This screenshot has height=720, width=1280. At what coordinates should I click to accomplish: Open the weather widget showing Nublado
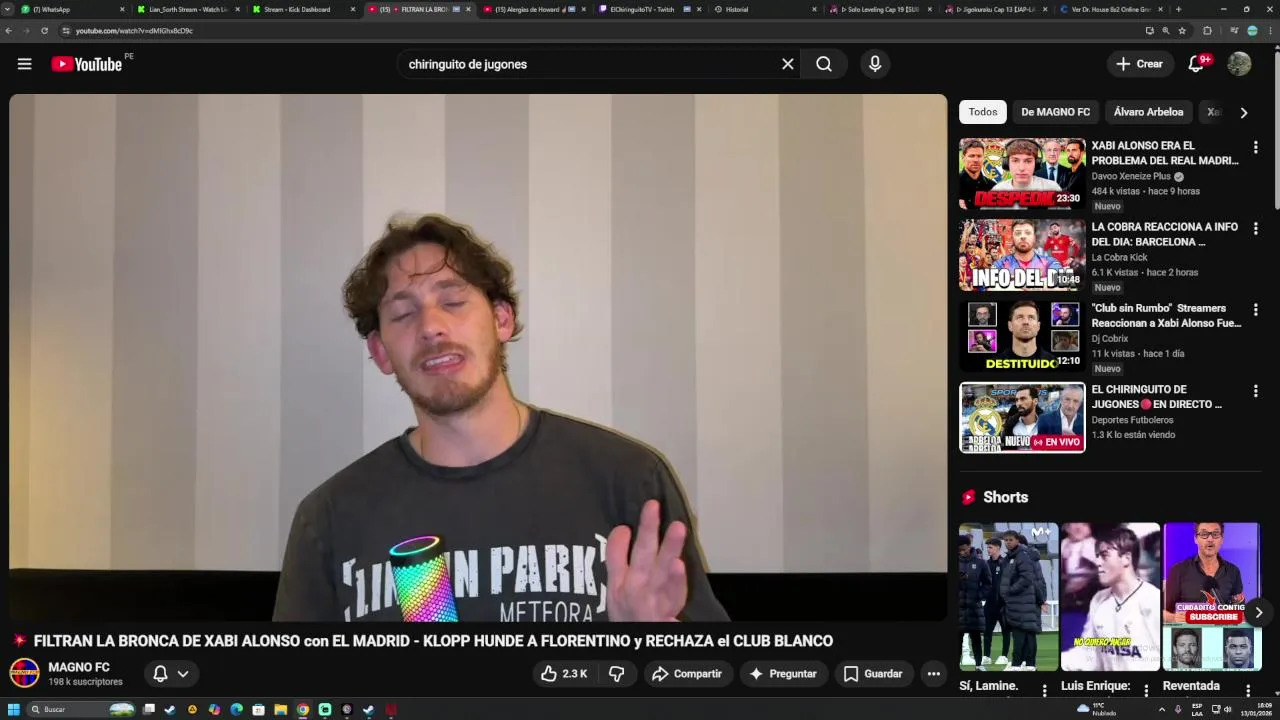[x=1098, y=710]
